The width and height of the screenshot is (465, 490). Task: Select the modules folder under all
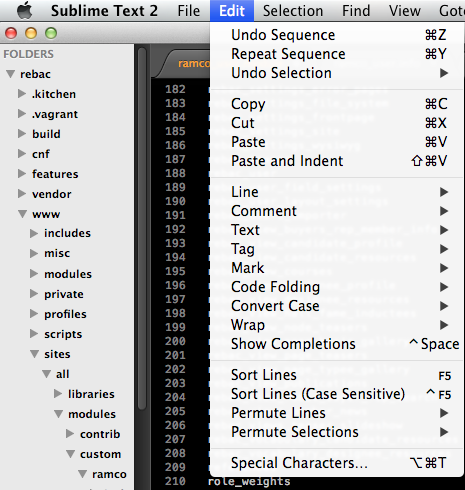(92, 414)
